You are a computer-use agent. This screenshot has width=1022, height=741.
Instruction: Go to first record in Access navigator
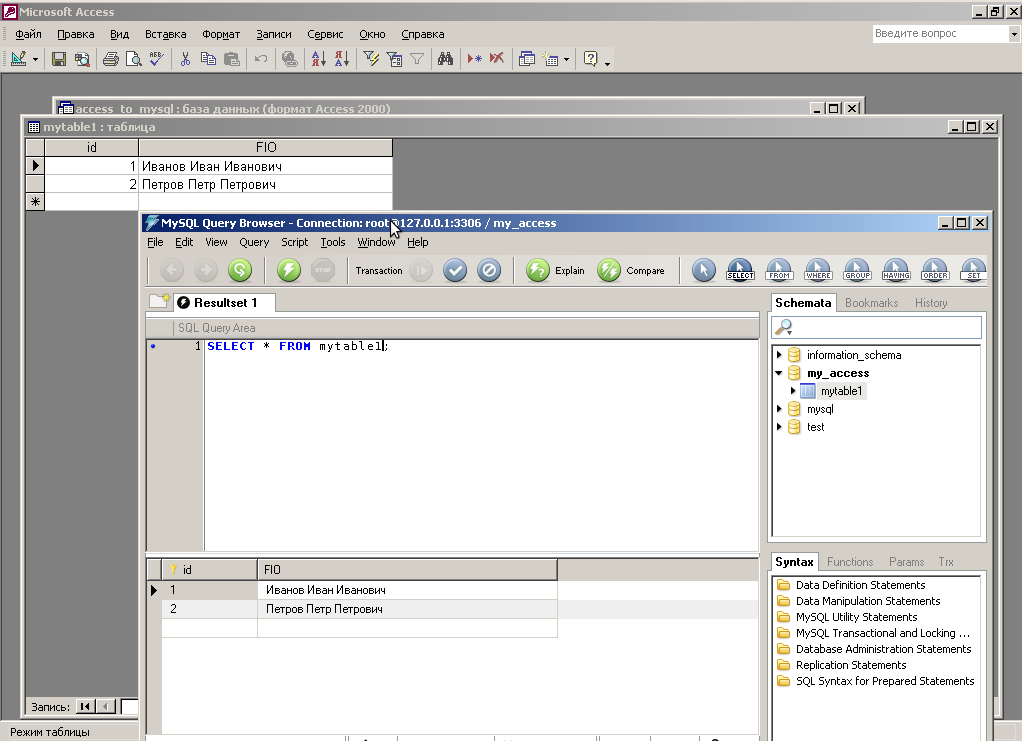[85, 706]
